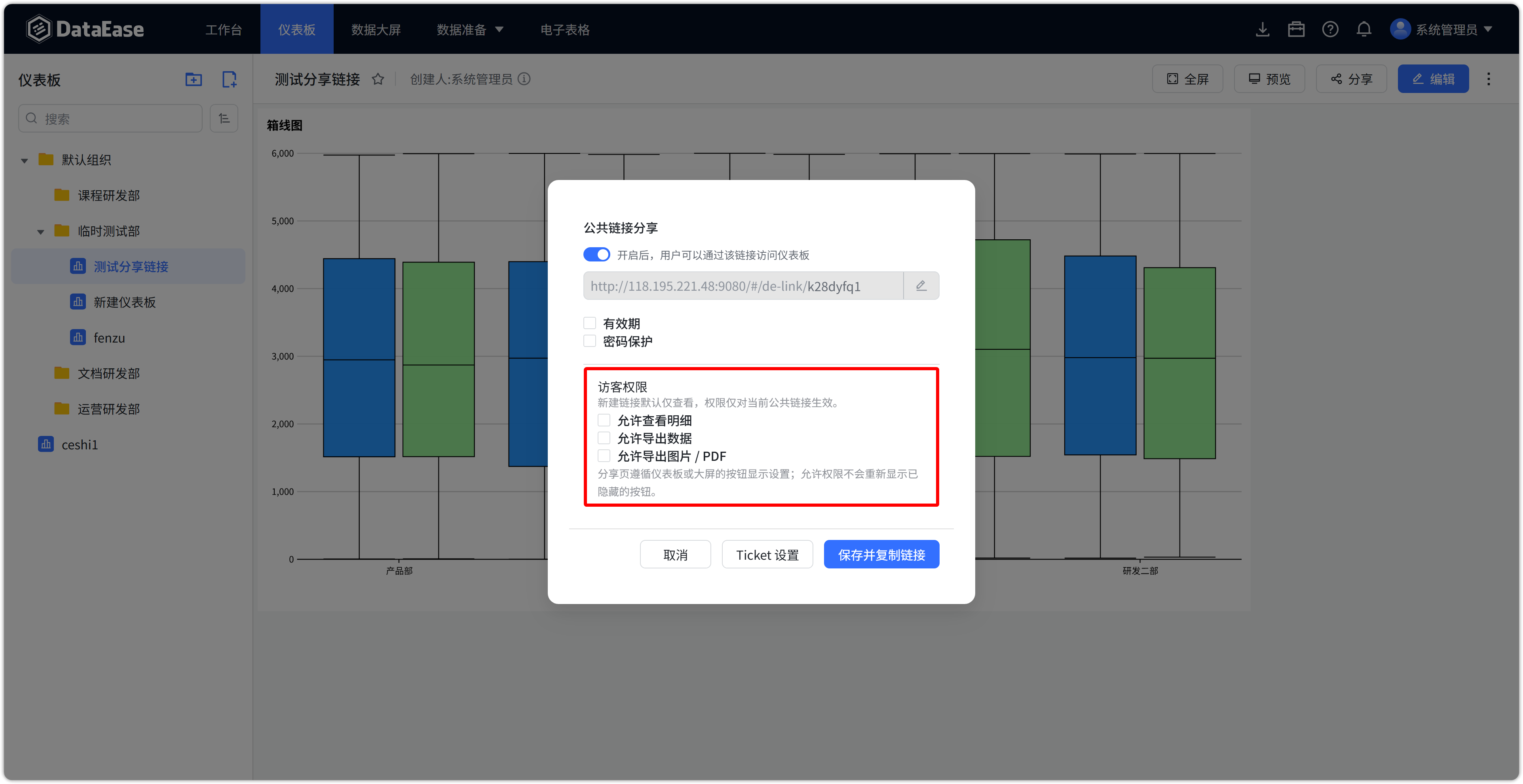Open the notifications bell

tap(1364, 29)
